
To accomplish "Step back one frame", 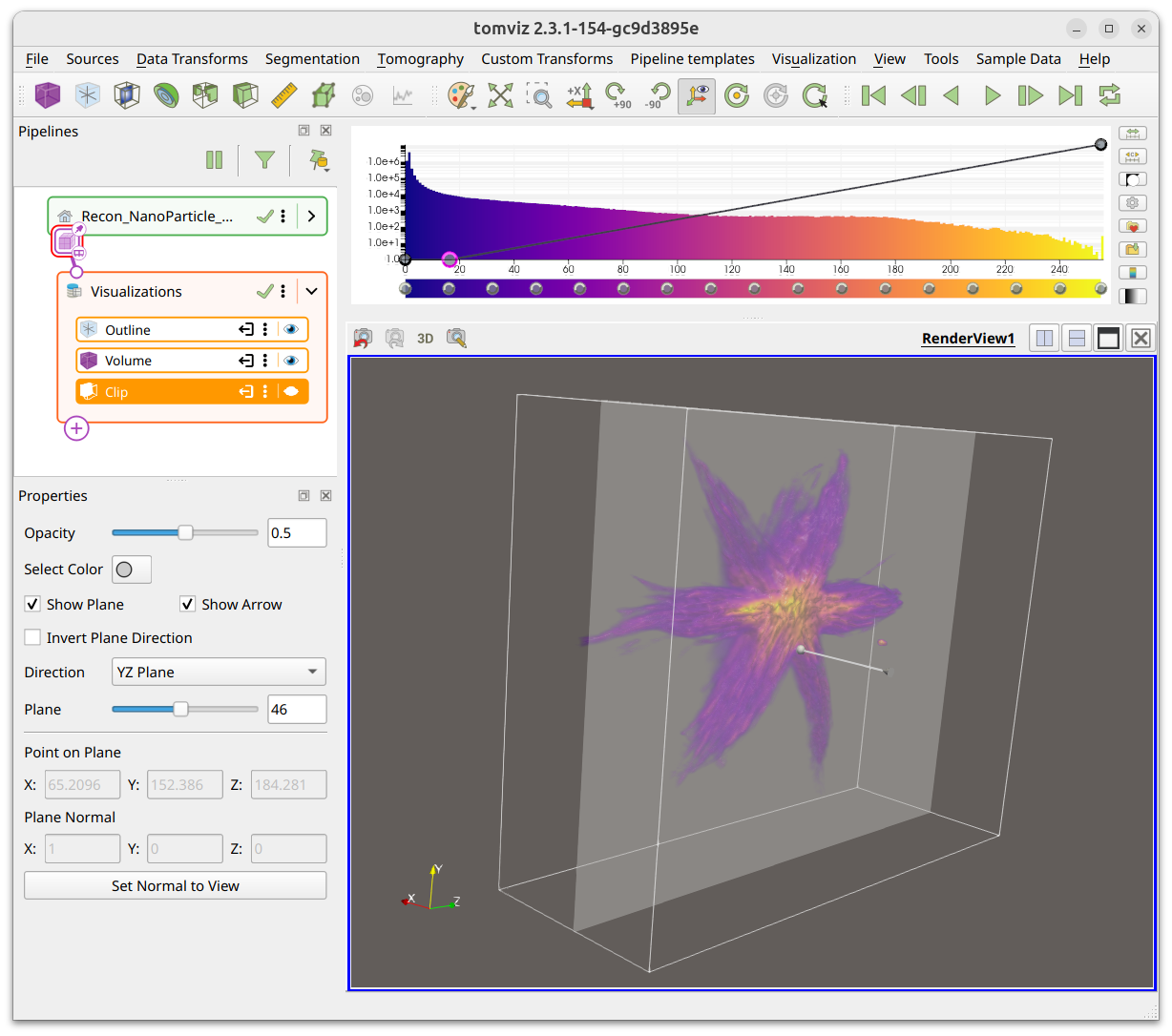I will [x=913, y=94].
